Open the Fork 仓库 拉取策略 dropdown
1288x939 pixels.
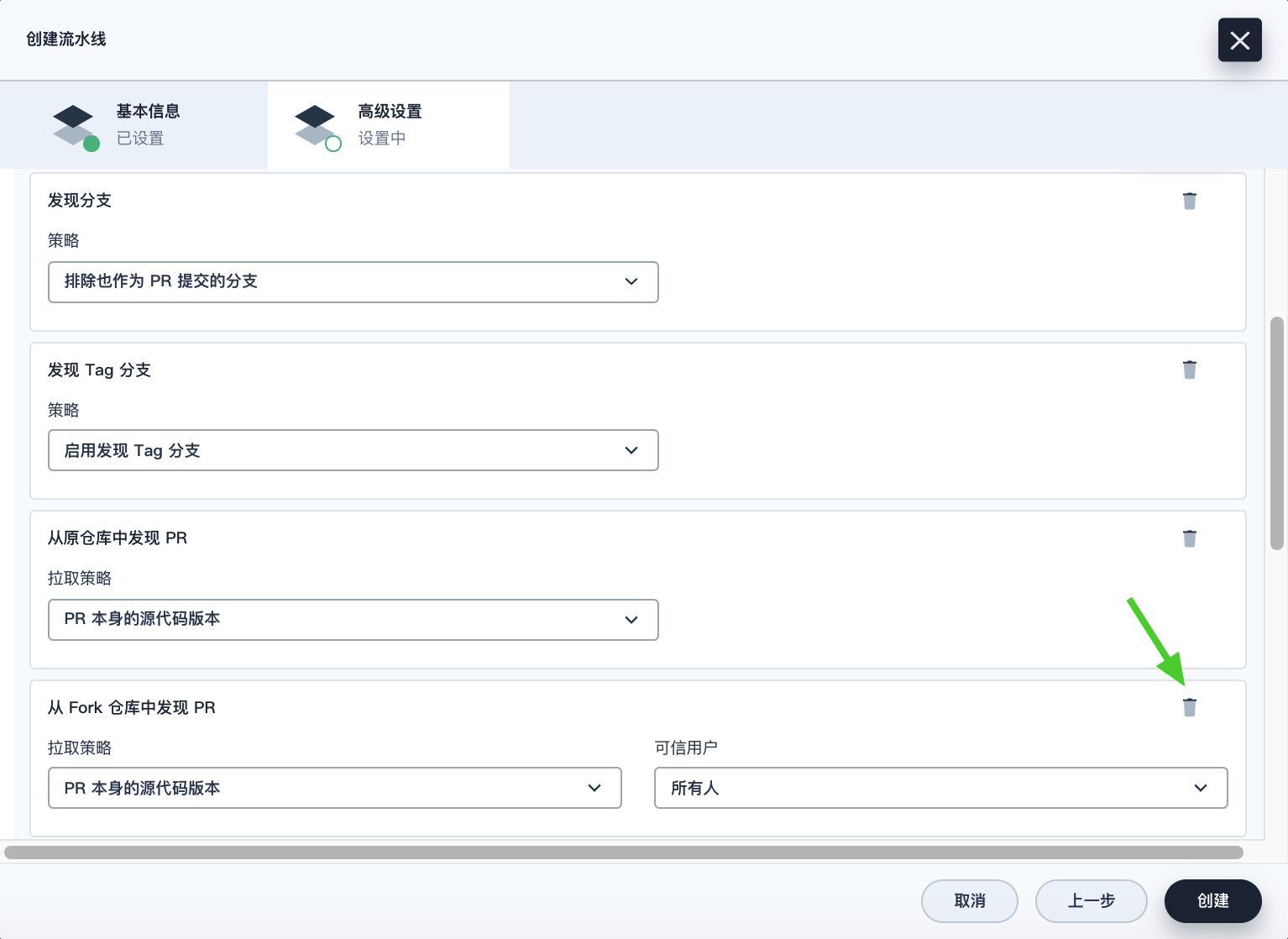(x=335, y=788)
